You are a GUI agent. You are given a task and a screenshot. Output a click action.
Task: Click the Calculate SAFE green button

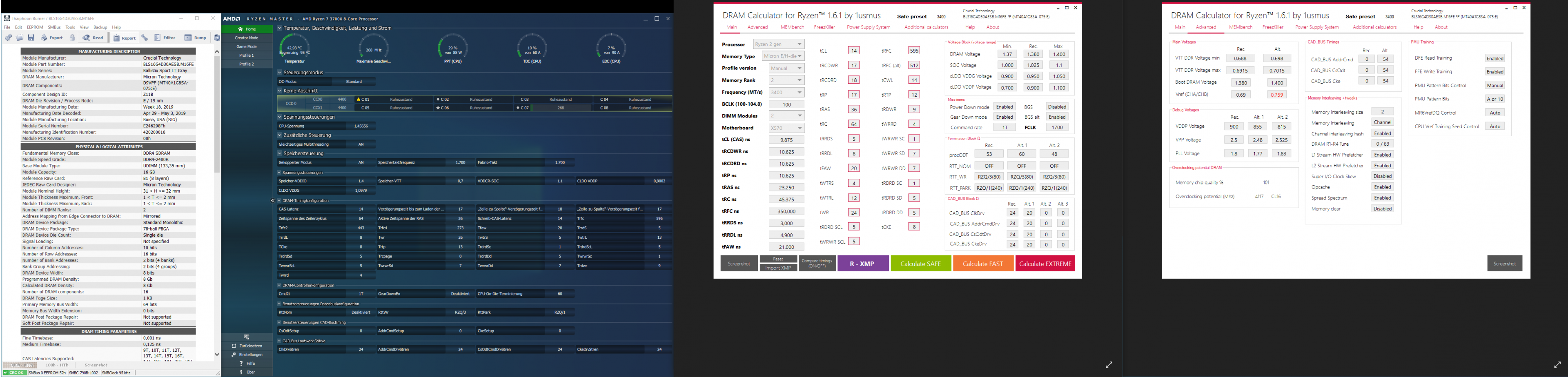point(920,263)
